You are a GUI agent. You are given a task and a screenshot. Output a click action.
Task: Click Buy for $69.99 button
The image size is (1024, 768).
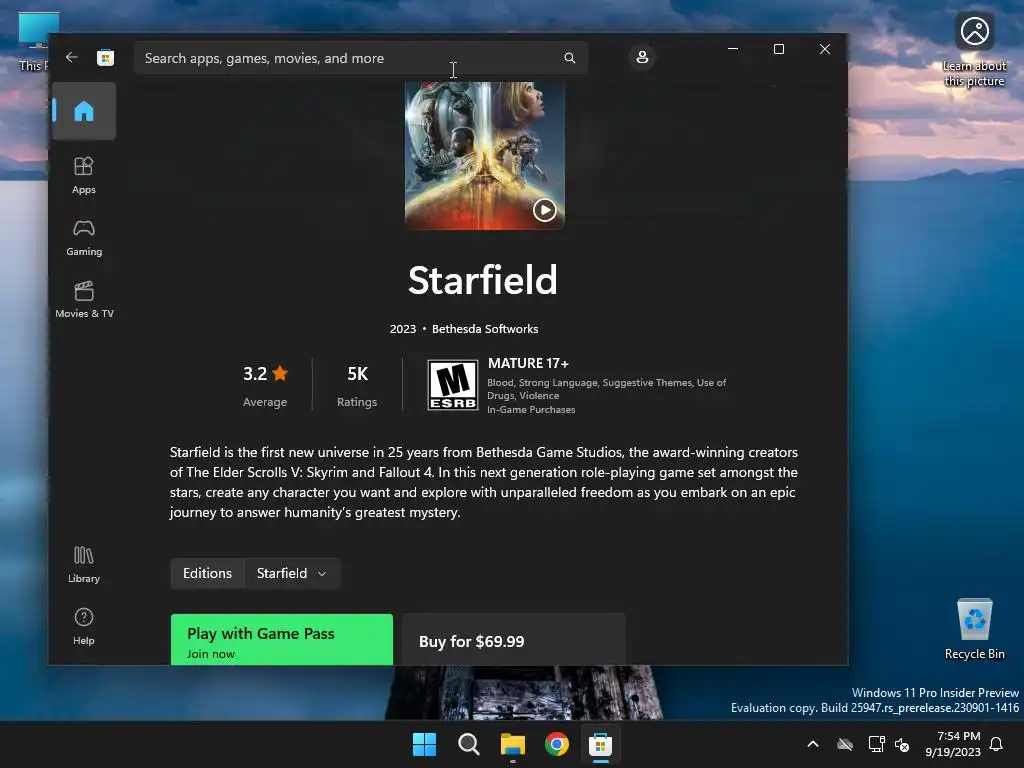(x=514, y=640)
